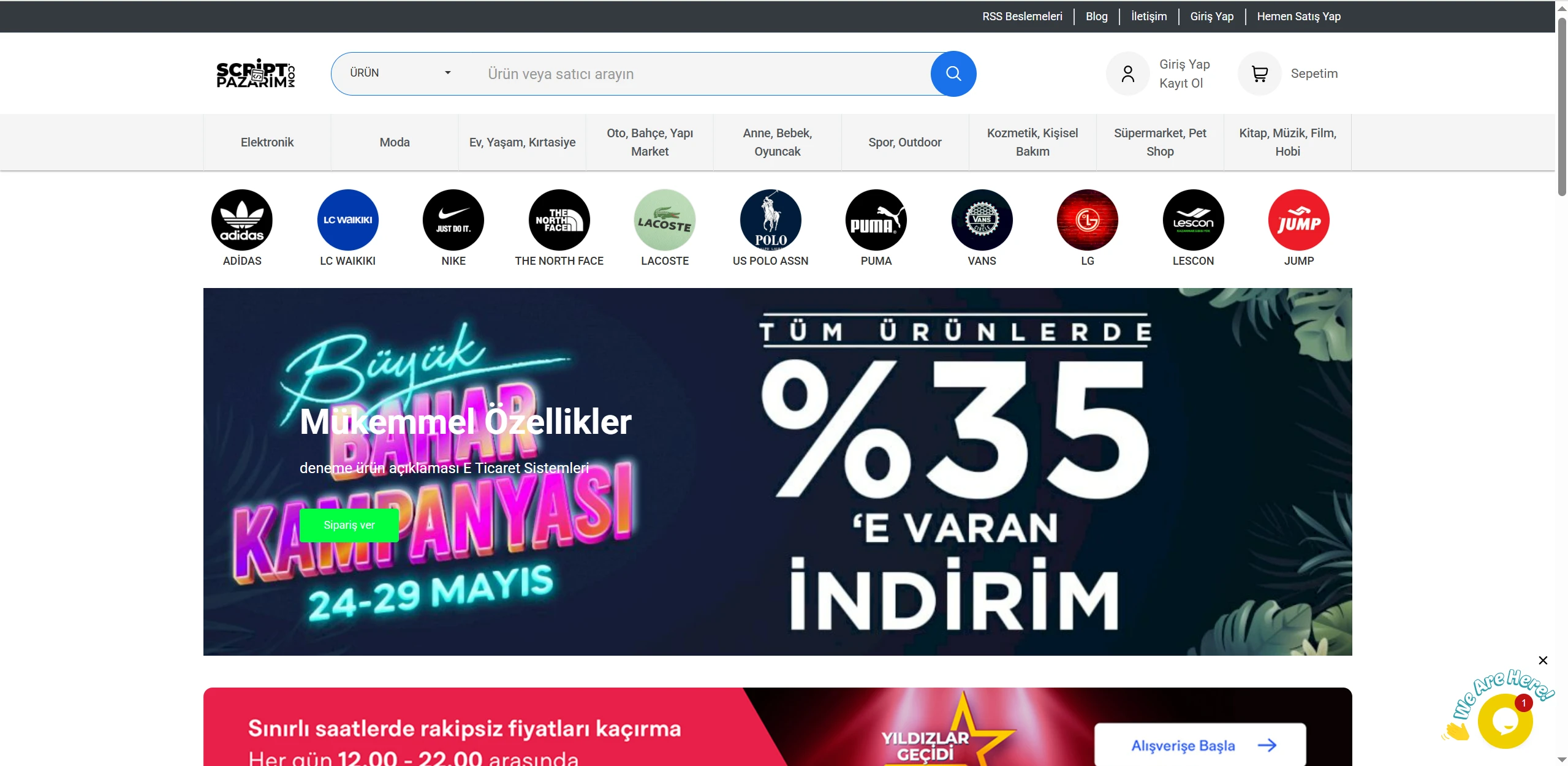Image resolution: width=1568 pixels, height=766 pixels.
Task: Select the Adidas brand logo
Action: (x=242, y=220)
